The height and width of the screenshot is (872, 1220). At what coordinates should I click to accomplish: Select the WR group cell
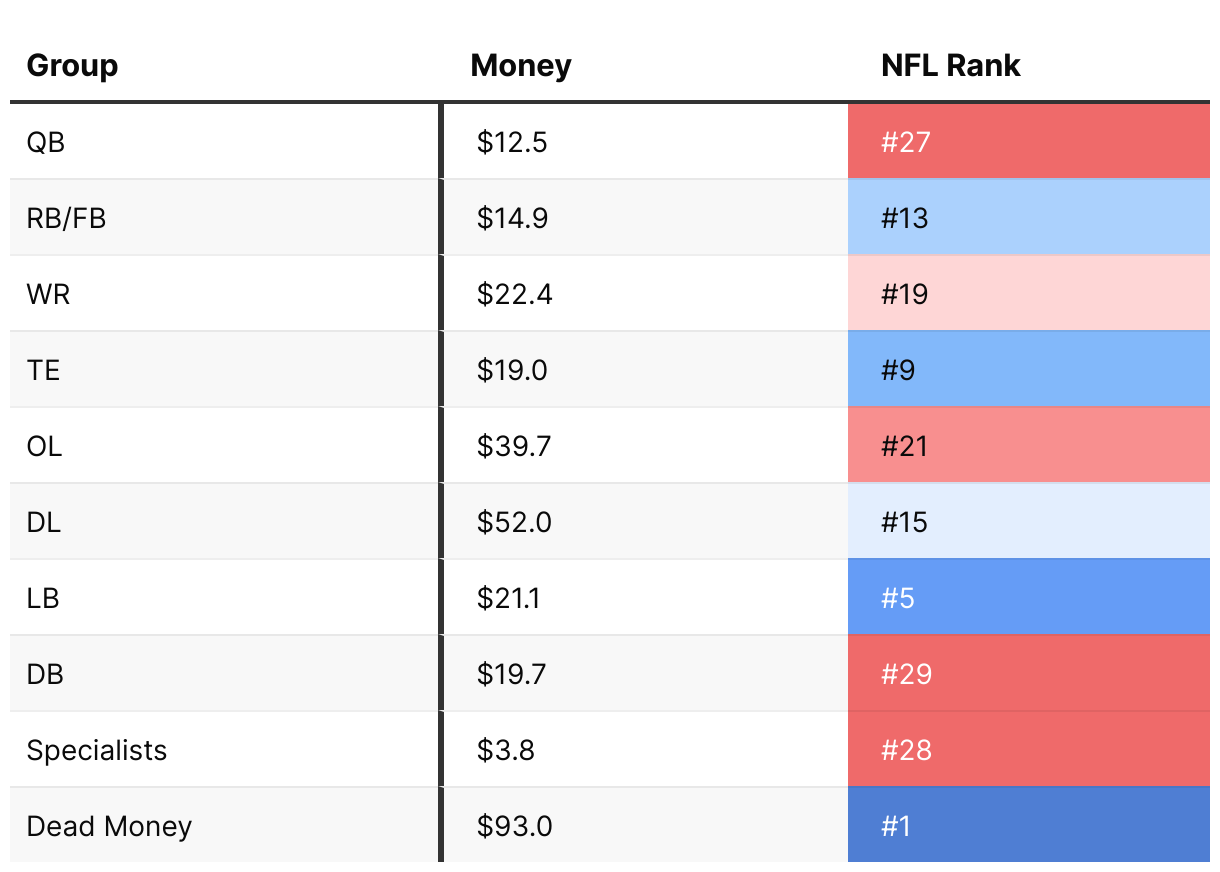point(49,294)
